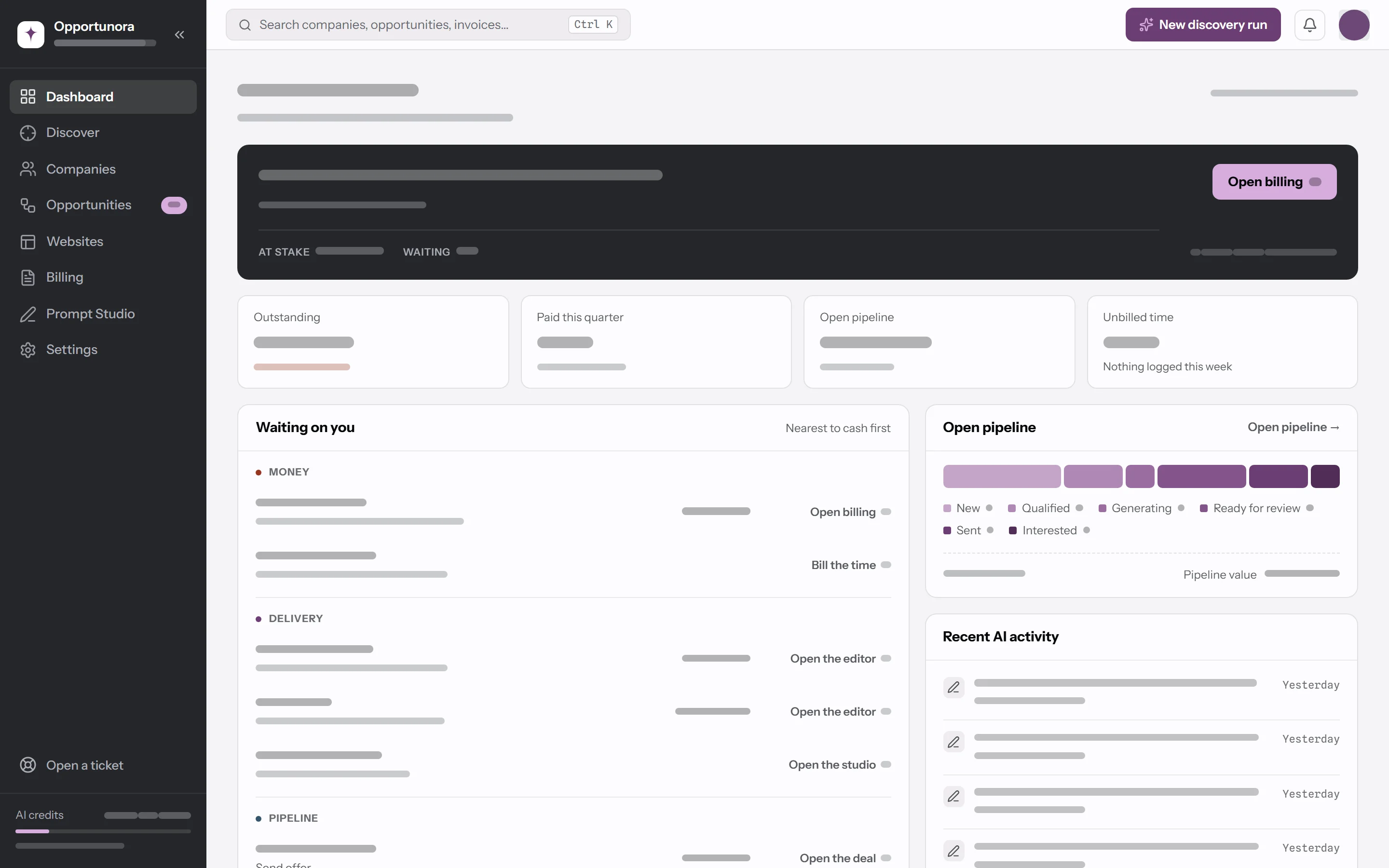Open the Companies section

[x=103, y=169]
